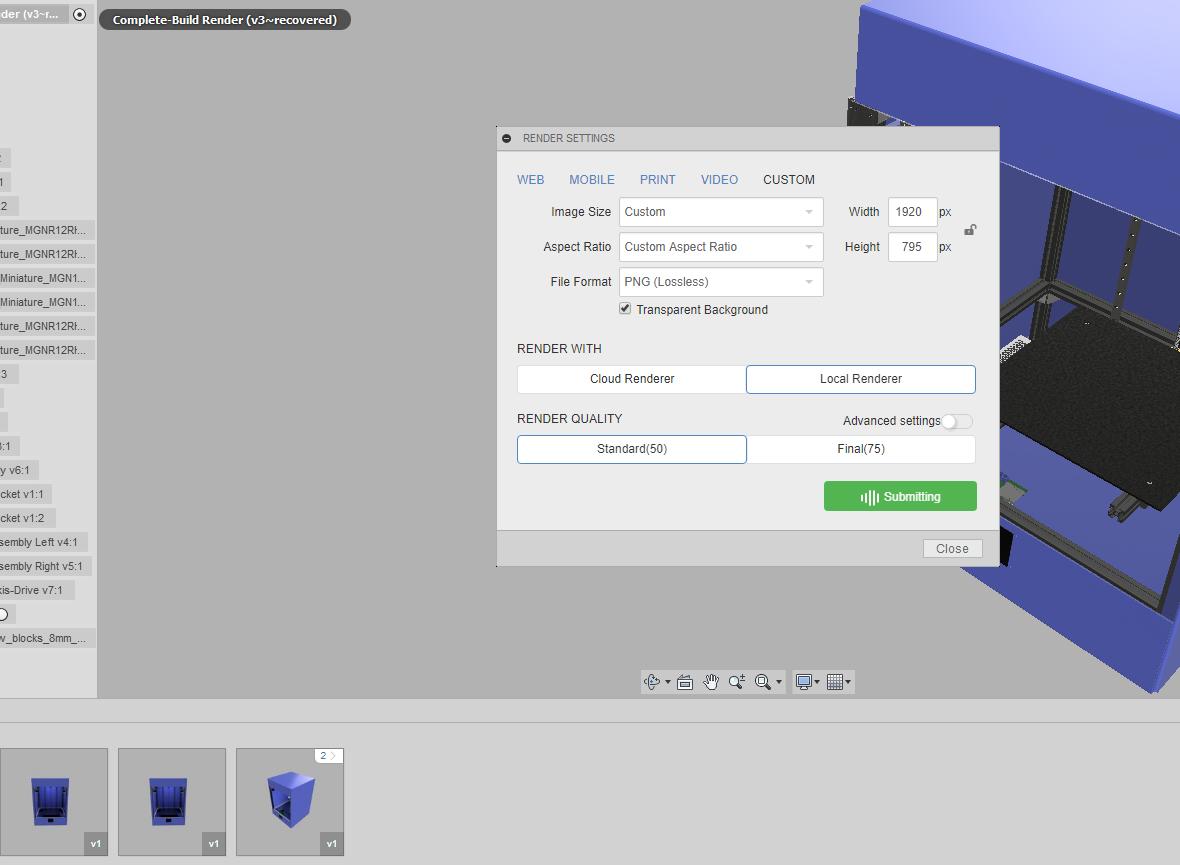1180x865 pixels.
Task: Expand the Aspect Ratio dropdown
Action: pyautogui.click(x=720, y=247)
